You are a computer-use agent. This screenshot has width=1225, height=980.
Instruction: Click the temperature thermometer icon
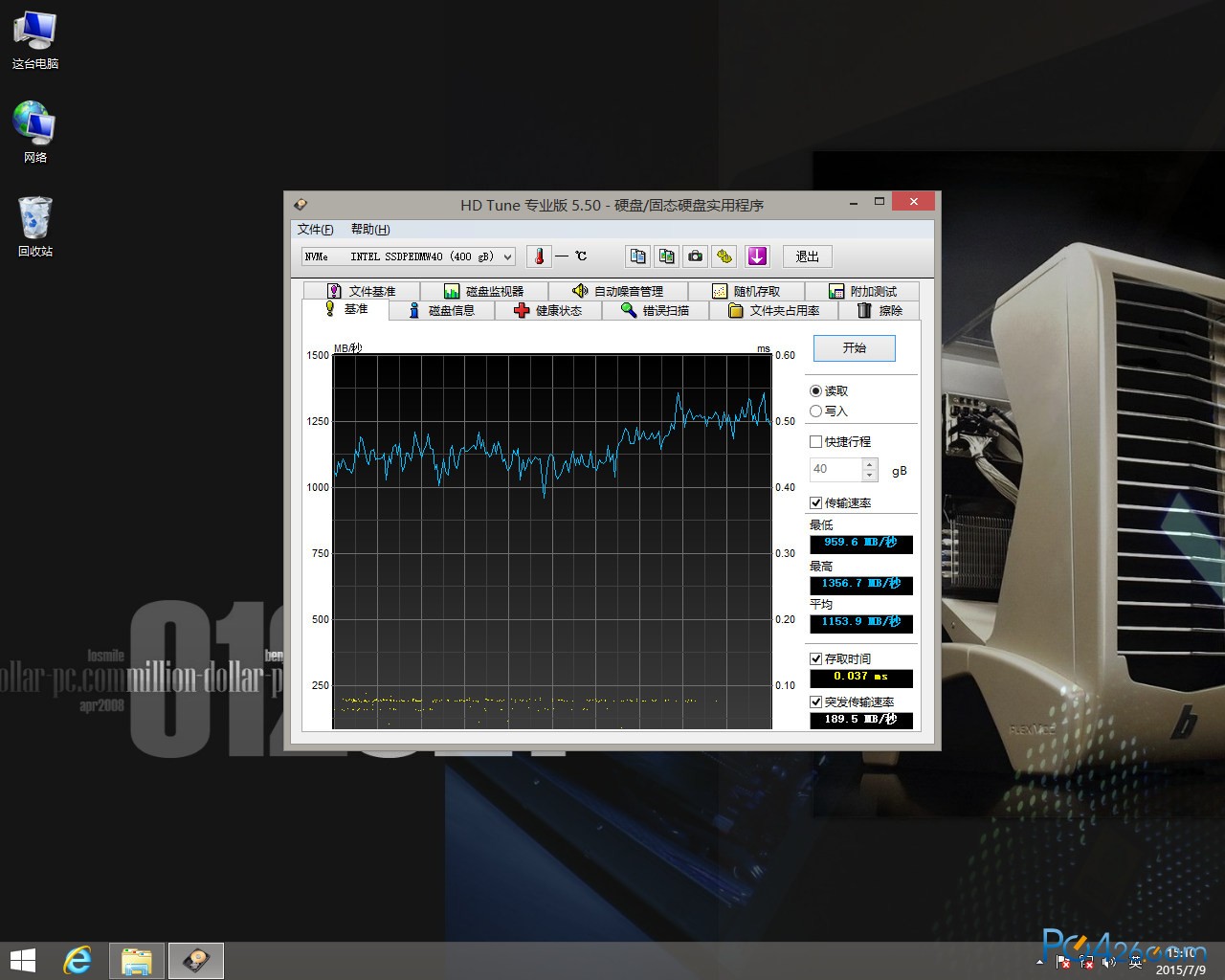click(x=539, y=256)
